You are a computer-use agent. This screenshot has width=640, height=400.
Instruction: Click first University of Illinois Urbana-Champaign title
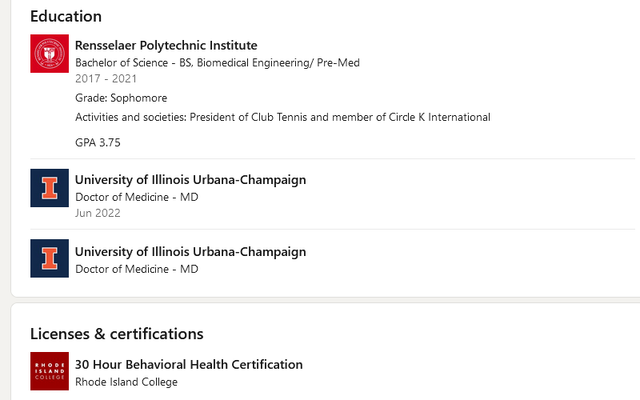(x=191, y=180)
